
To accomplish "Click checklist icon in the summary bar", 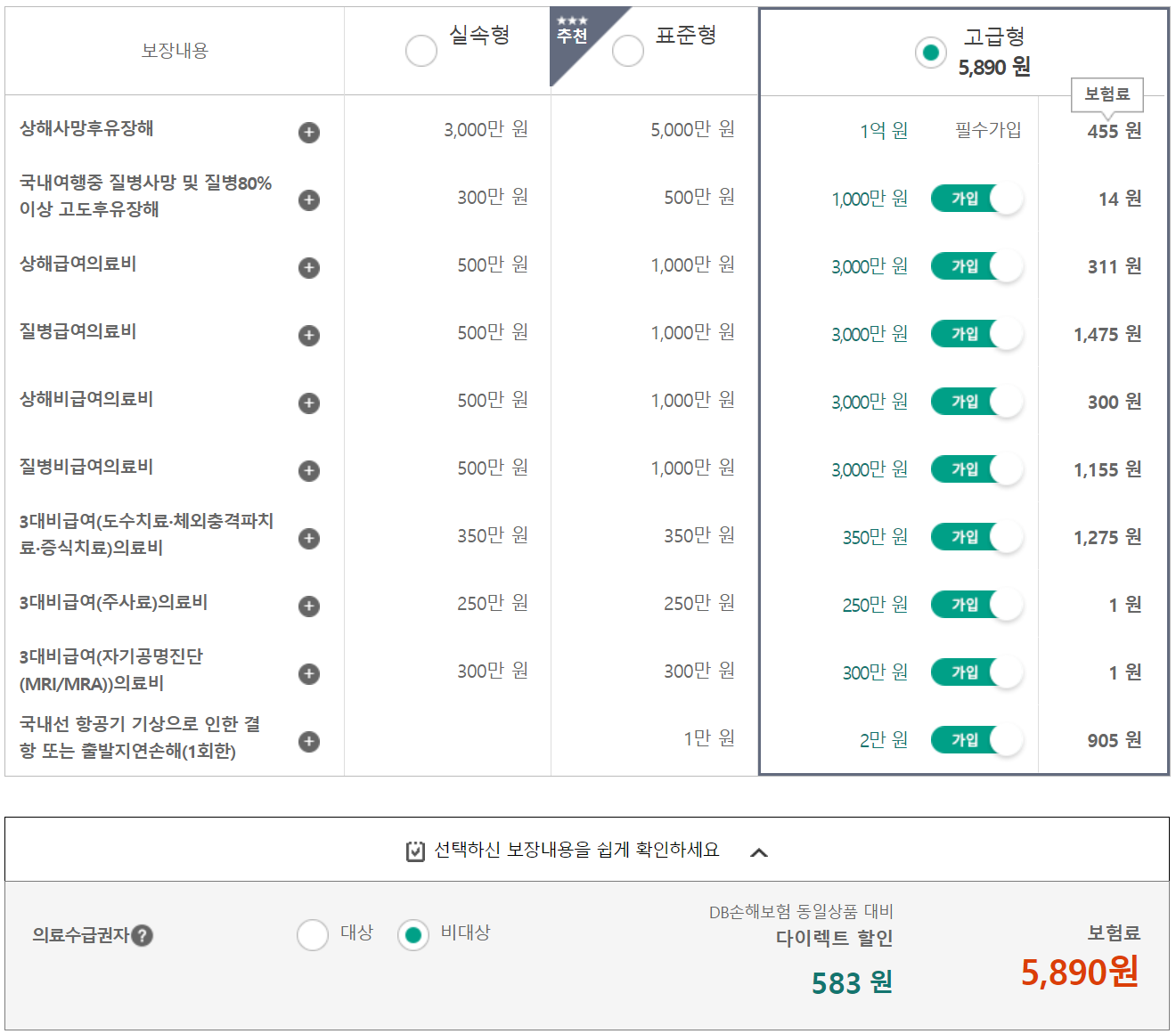I will [413, 851].
